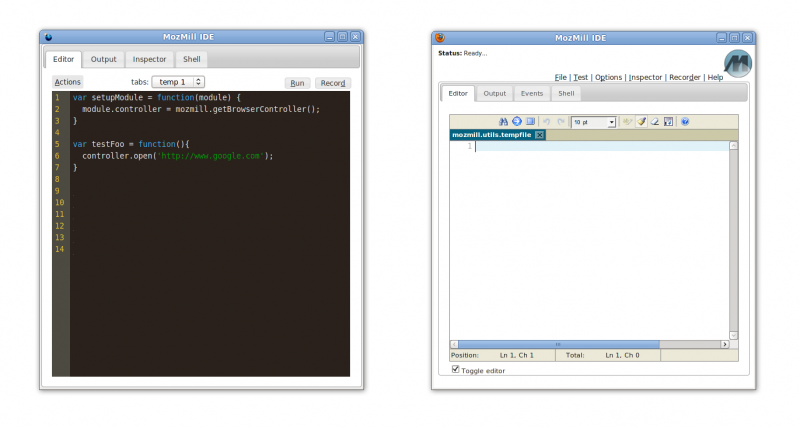Switch to Events tab in right window
Image resolution: width=800 pixels, height=428 pixels.
pyautogui.click(x=532, y=93)
